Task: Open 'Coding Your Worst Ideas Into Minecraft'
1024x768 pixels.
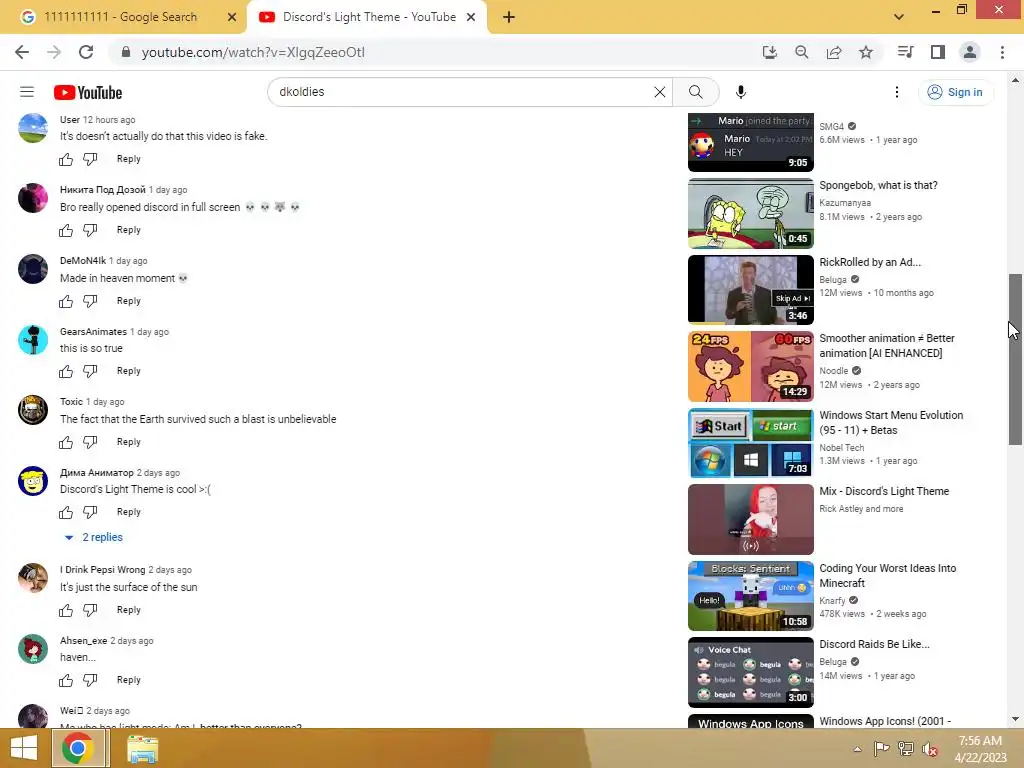Action: [888, 575]
